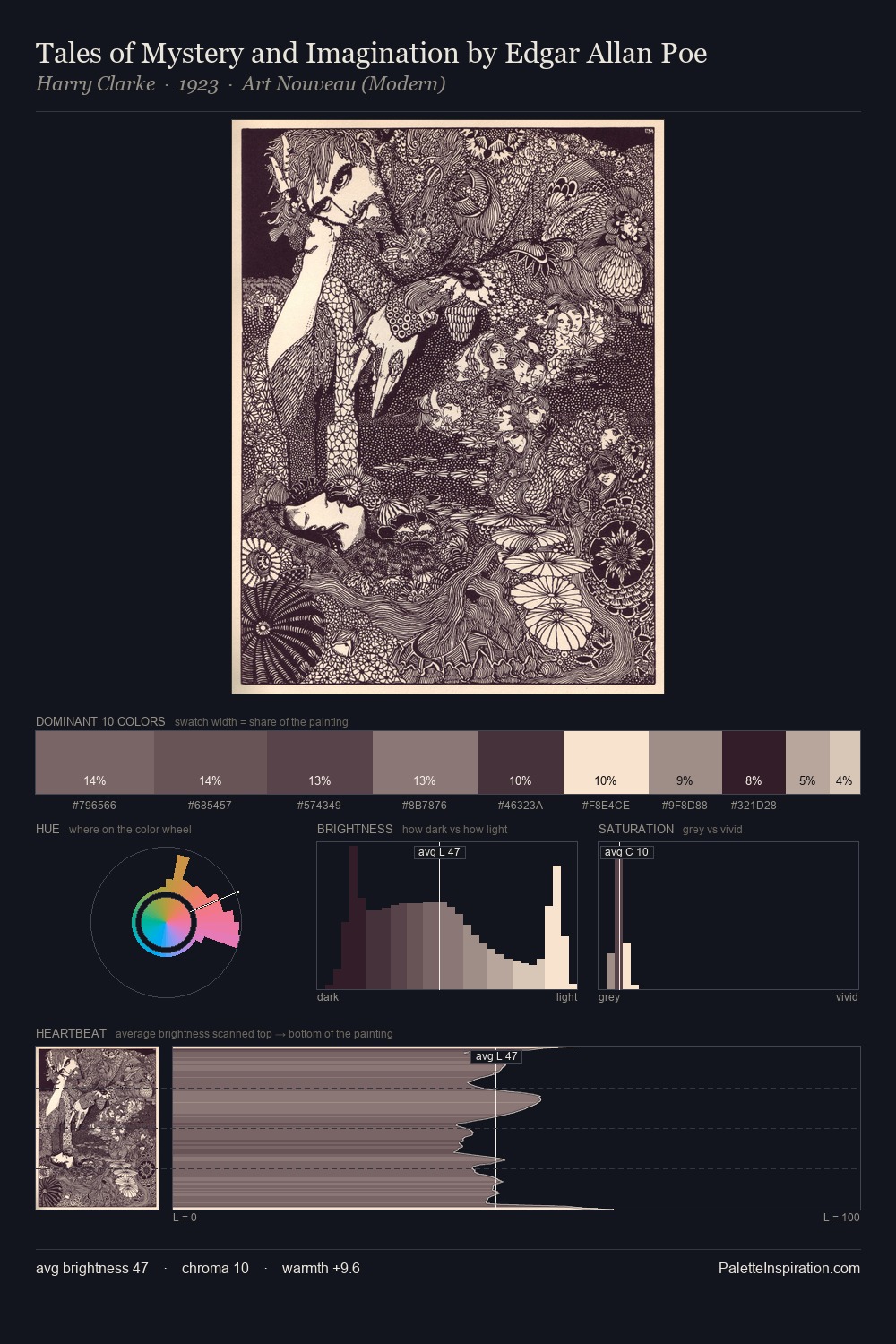This screenshot has width=896, height=1344.
Task: Click the 'vivid' axis label
Action: (847, 997)
